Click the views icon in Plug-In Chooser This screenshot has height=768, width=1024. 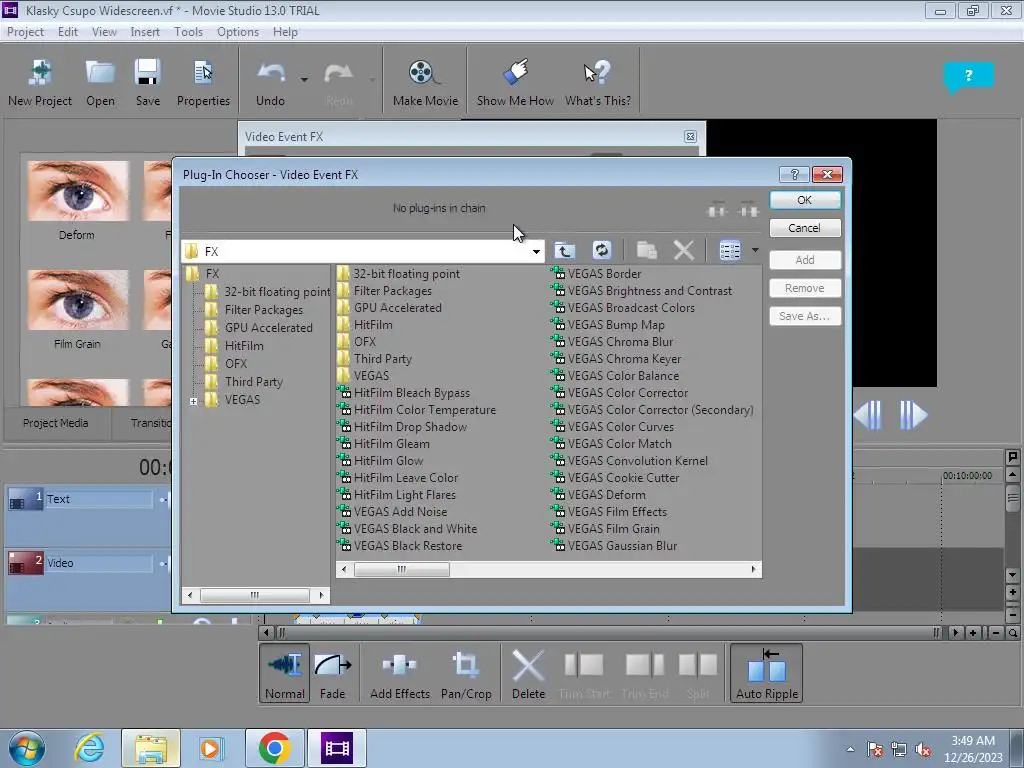click(x=729, y=250)
